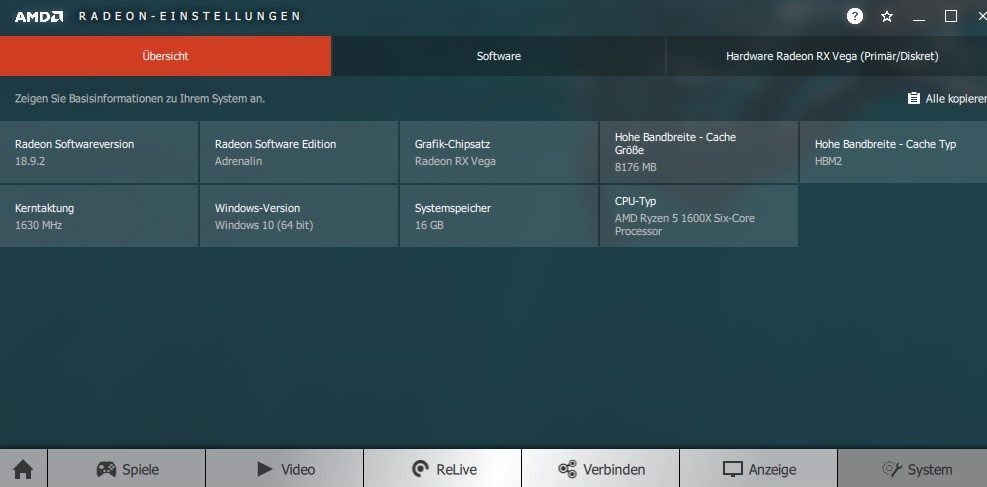Open the Verbinden section
This screenshot has width=987, height=487.
click(601, 469)
